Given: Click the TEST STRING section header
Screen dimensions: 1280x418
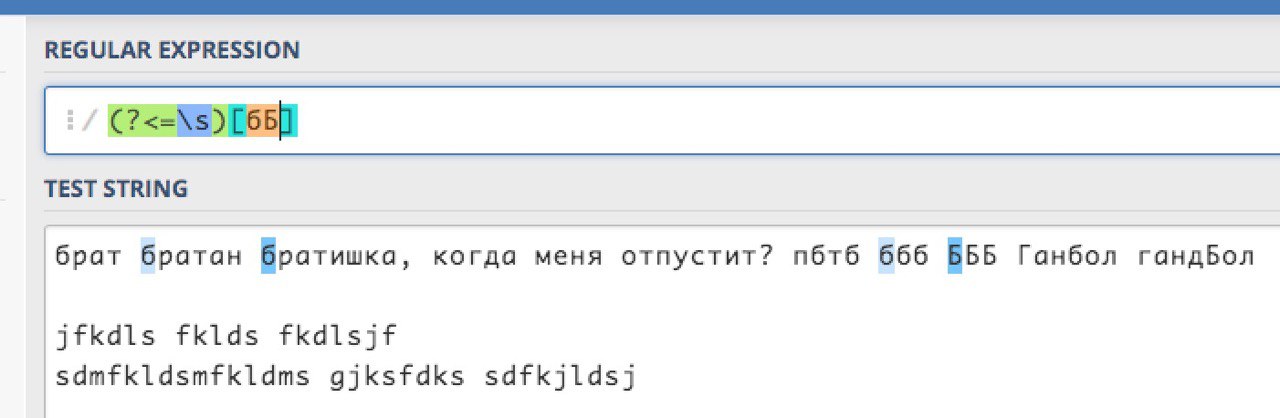Looking at the screenshot, I should click(116, 188).
